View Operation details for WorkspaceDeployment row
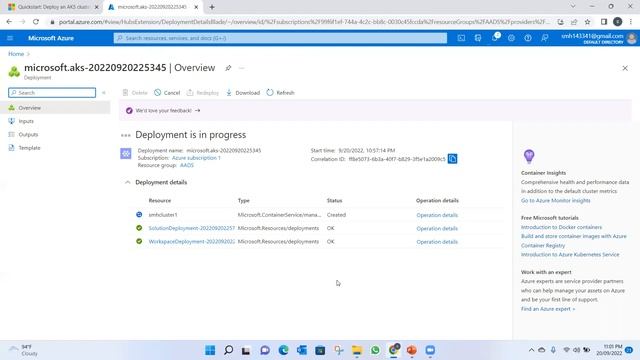 [x=437, y=242]
